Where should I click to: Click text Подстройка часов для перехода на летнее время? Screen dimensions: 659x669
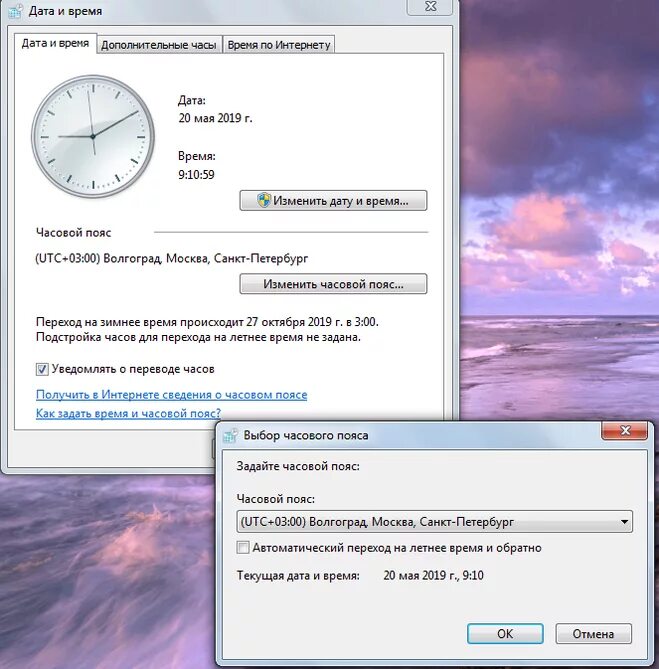pyautogui.click(x=170, y=337)
